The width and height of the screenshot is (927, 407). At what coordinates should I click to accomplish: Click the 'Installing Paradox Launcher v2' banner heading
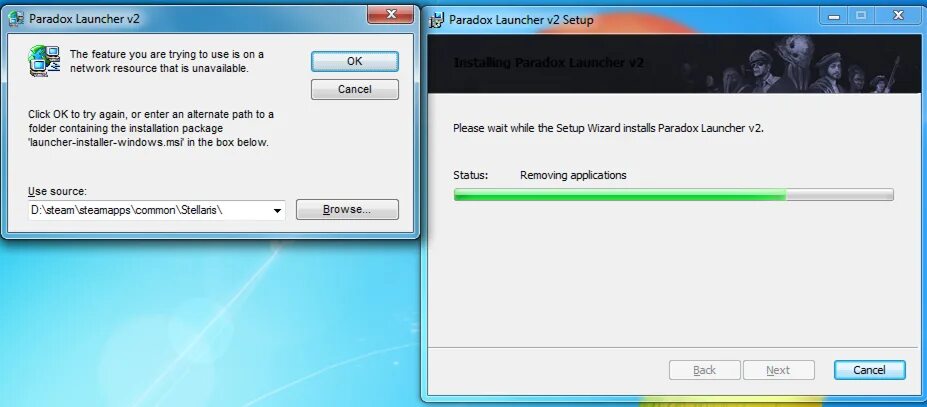point(548,62)
